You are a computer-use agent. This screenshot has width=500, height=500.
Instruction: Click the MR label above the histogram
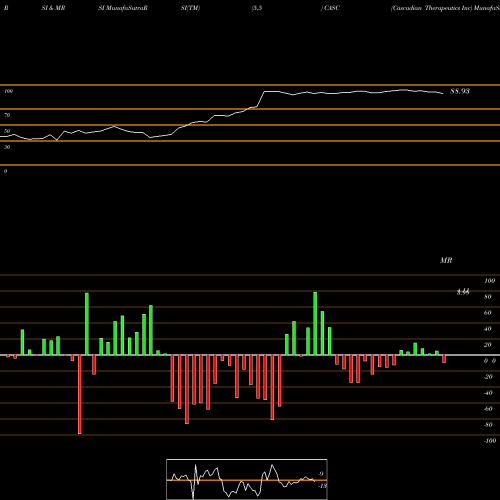point(446,260)
